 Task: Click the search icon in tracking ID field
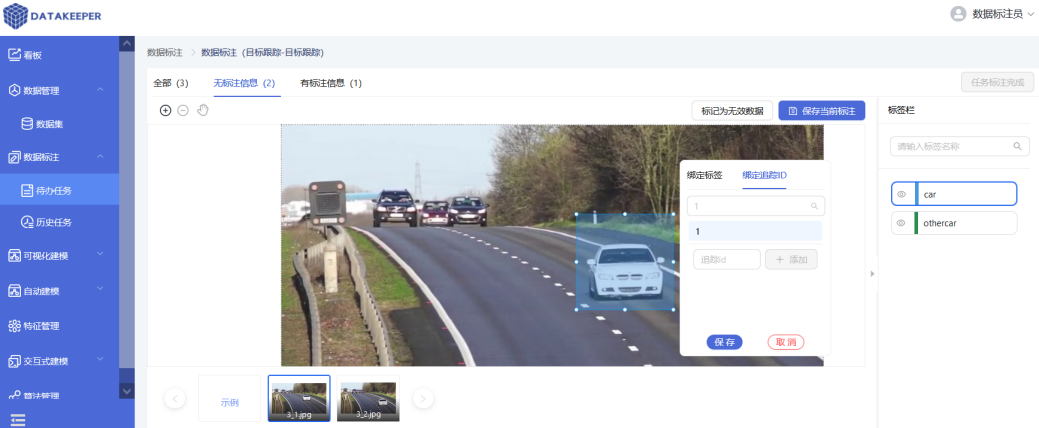point(814,207)
